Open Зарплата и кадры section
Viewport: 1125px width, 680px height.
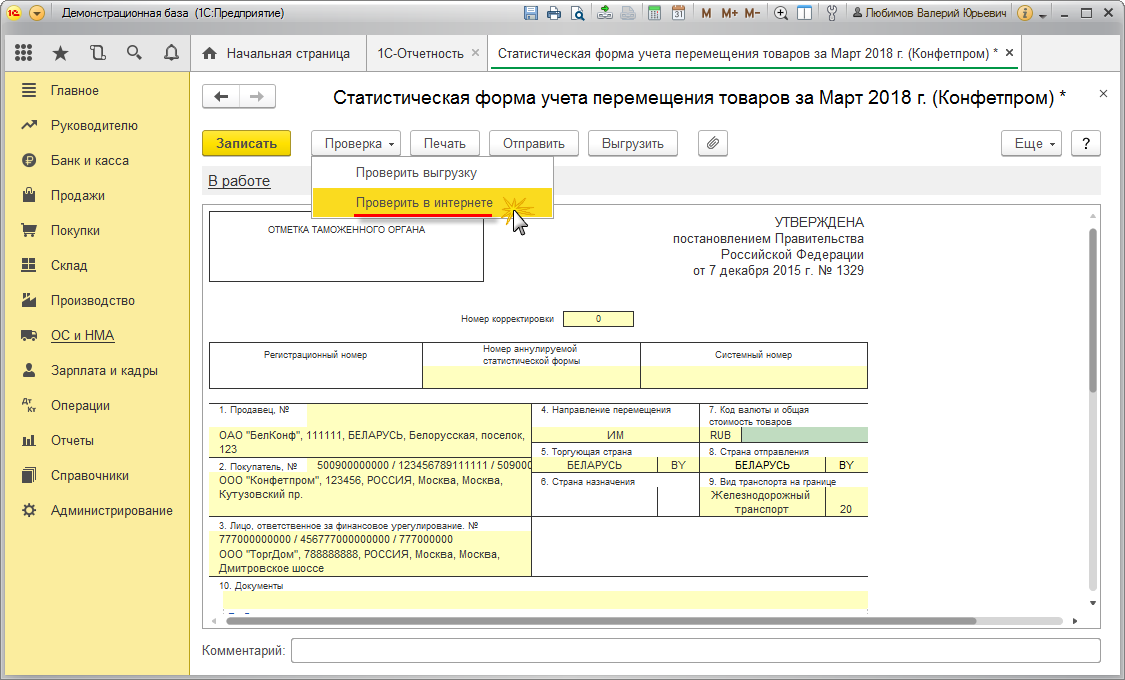tap(96, 371)
